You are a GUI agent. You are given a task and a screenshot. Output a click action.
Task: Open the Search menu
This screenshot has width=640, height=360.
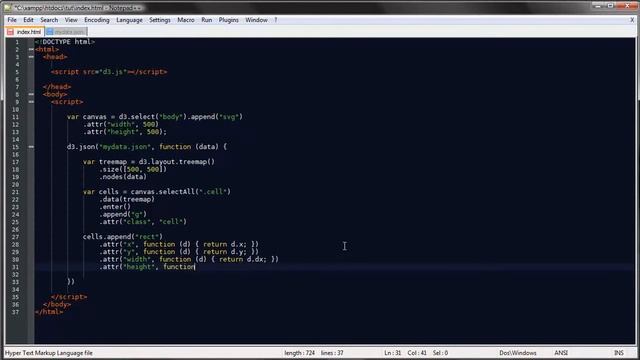tap(49, 20)
